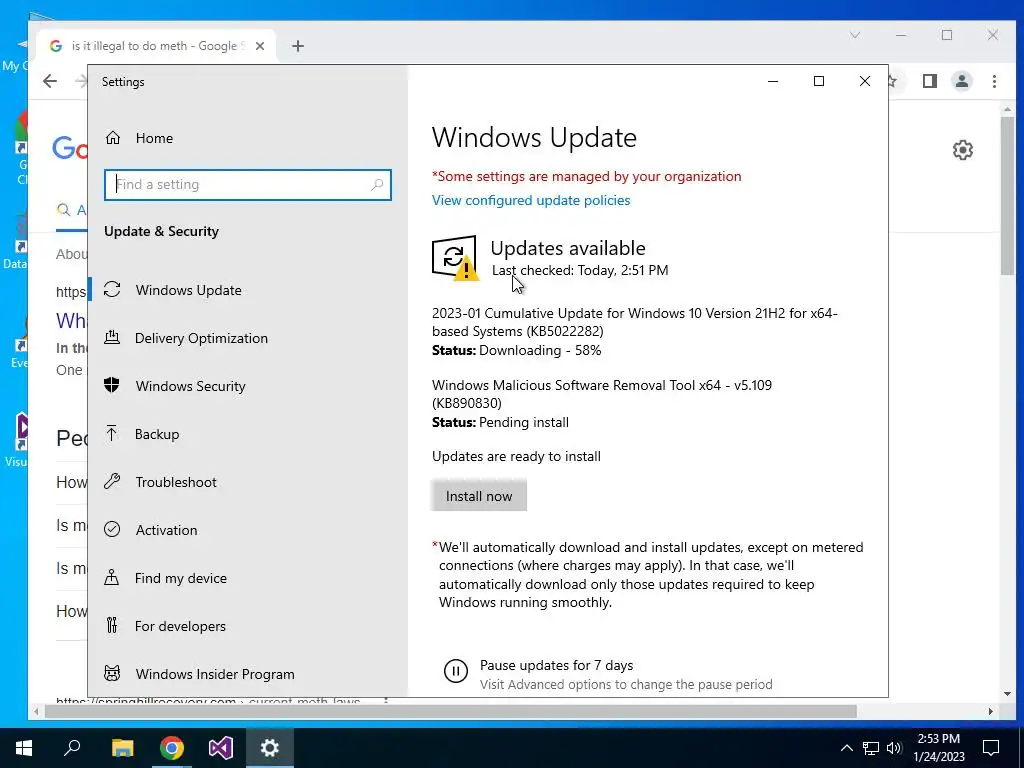Click Chrome back arrow
The height and width of the screenshot is (768, 1024).
50,81
